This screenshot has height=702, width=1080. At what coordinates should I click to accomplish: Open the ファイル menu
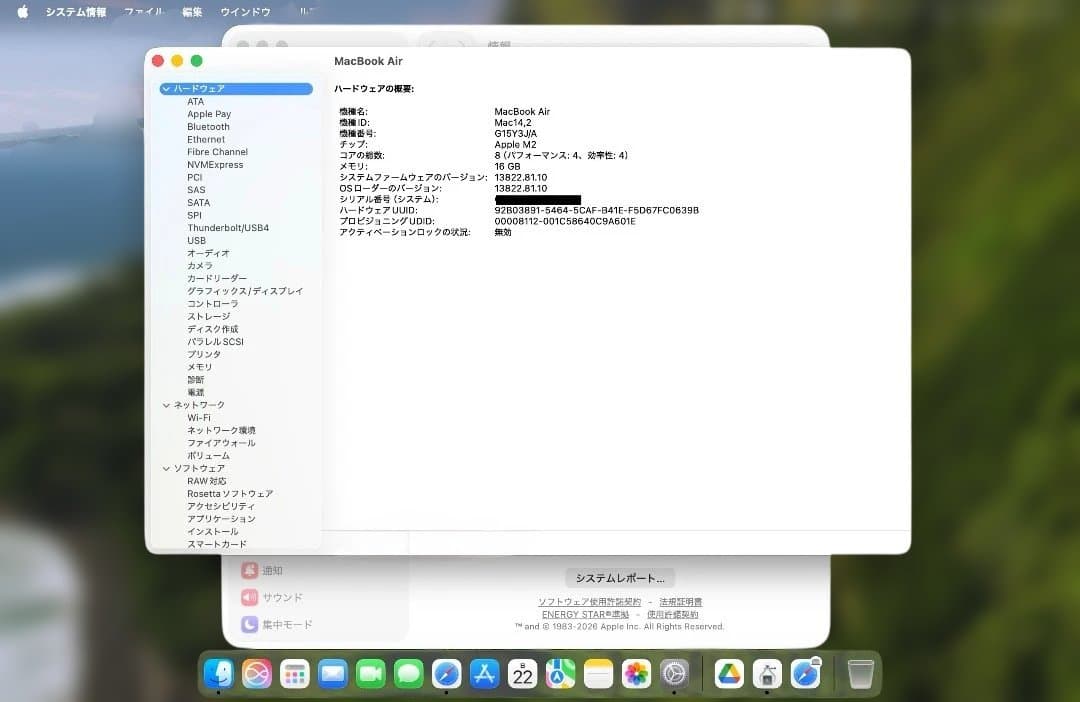tap(143, 11)
